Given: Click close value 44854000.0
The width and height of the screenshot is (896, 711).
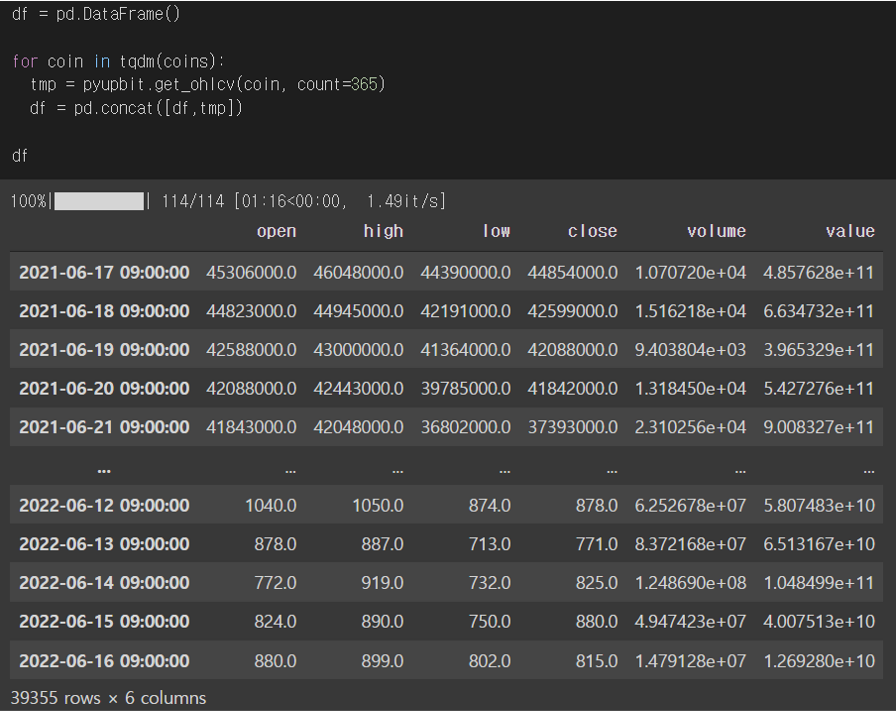Looking at the screenshot, I should tap(573, 273).
